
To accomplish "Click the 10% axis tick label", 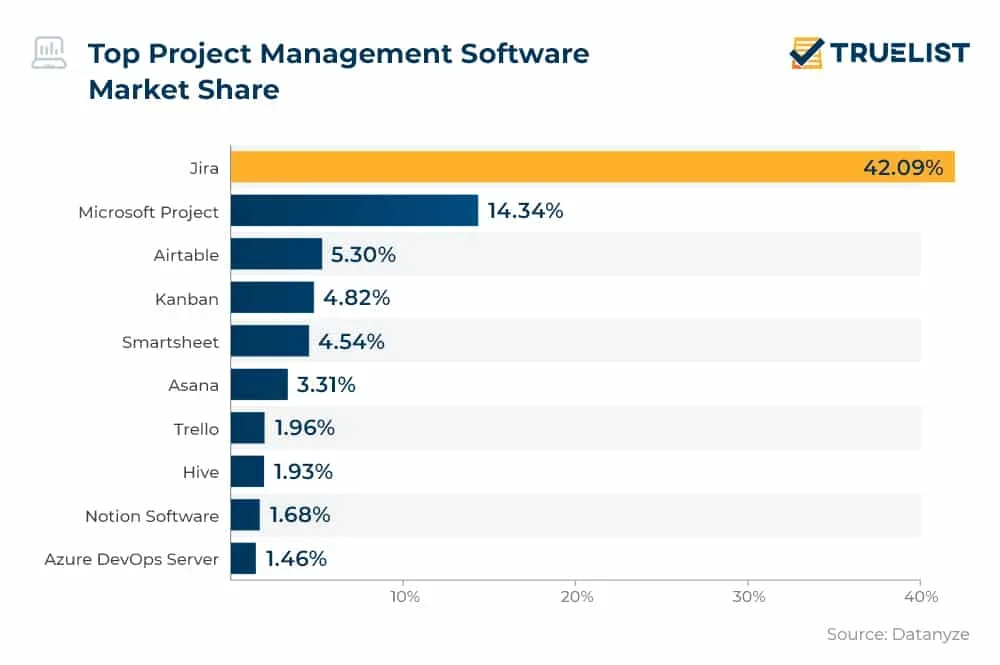I will (x=404, y=597).
